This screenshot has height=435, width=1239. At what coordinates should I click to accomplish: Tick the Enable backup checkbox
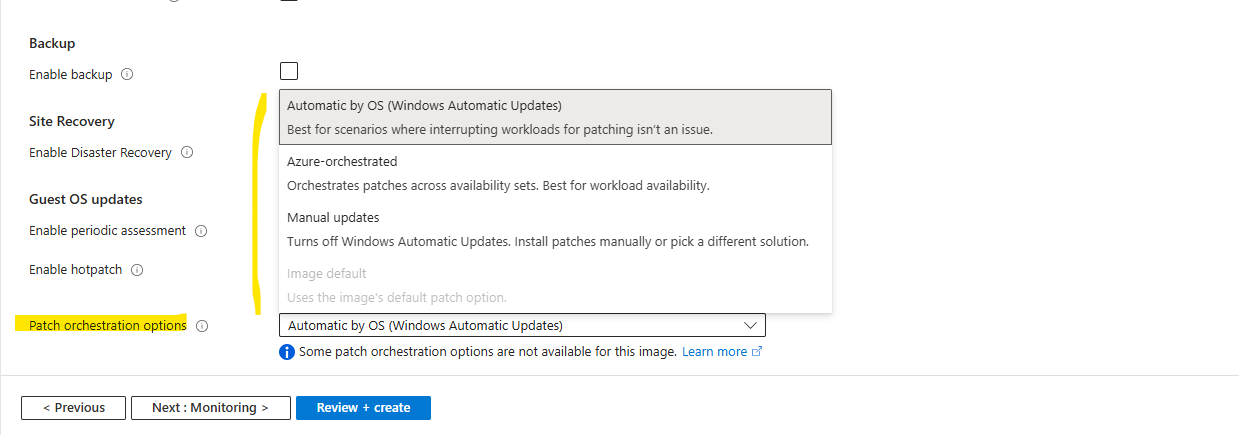point(289,71)
